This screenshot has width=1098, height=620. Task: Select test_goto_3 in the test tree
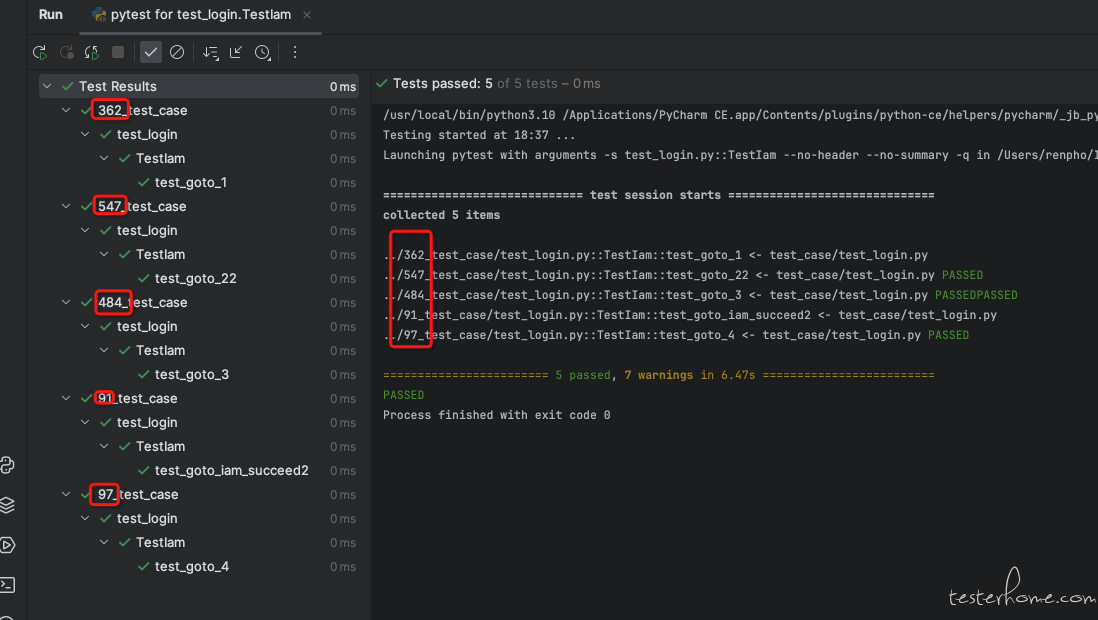point(192,374)
